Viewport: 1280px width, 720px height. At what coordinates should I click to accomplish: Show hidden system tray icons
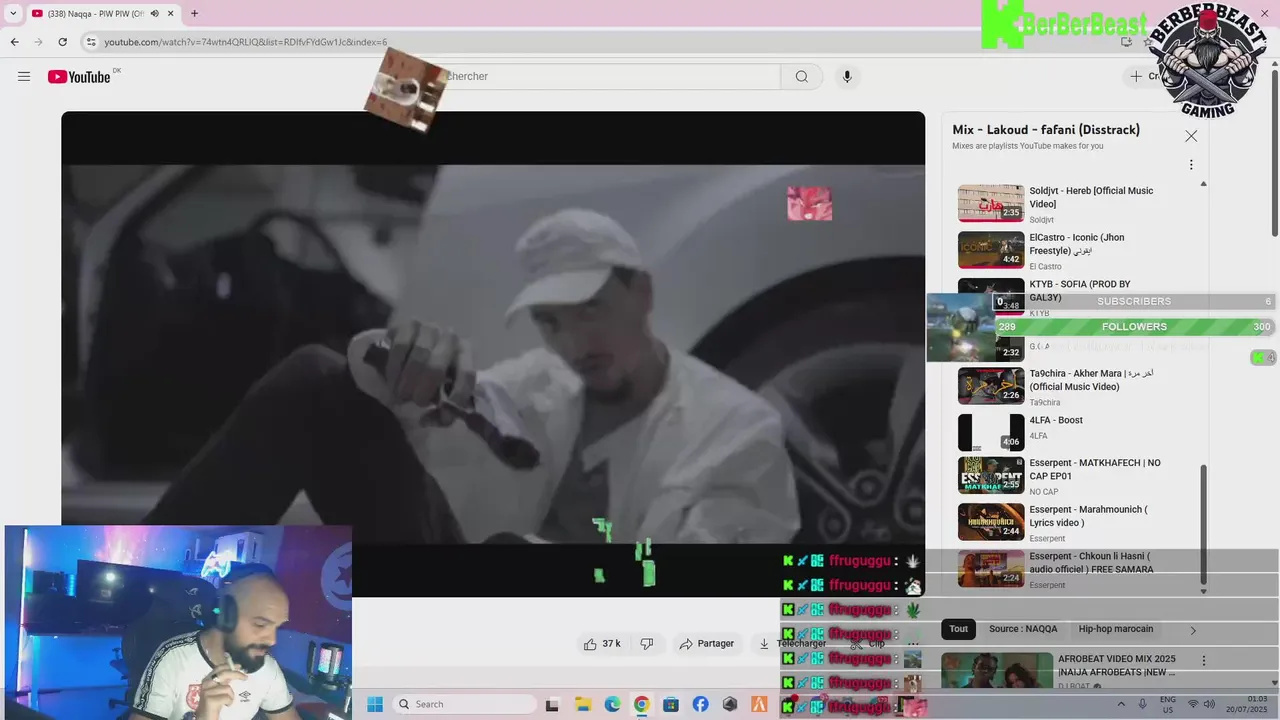(x=1119, y=704)
